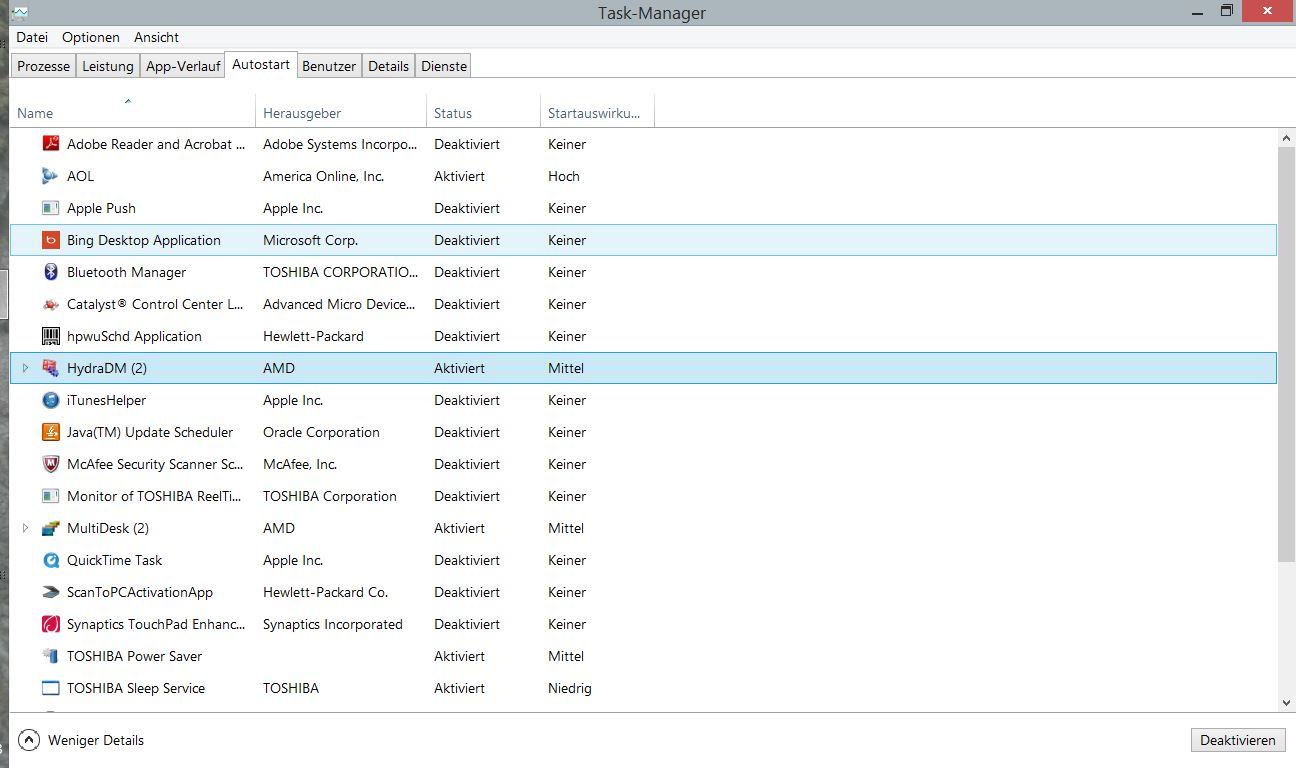Click the hpwuSchd Application barcode icon
The width and height of the screenshot is (1296, 768).
[x=51, y=336]
